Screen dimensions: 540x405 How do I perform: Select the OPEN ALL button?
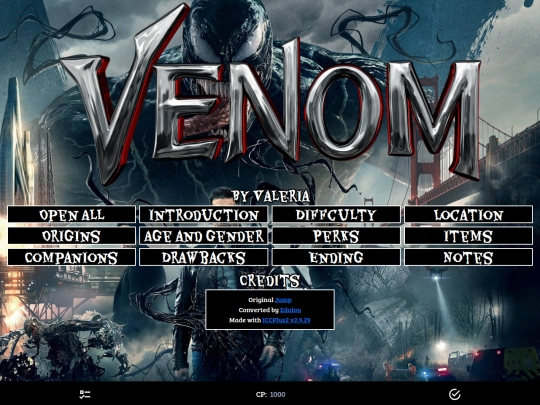(x=72, y=215)
